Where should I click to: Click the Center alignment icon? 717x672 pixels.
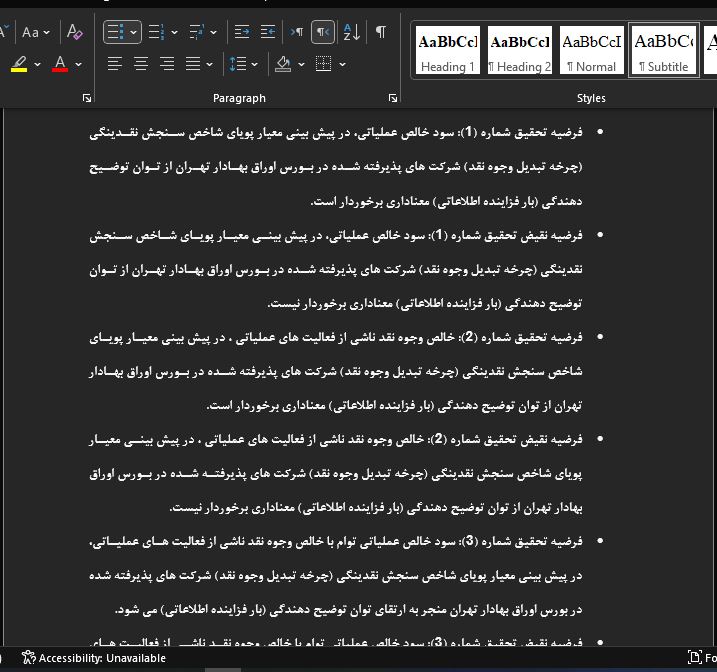(141, 64)
